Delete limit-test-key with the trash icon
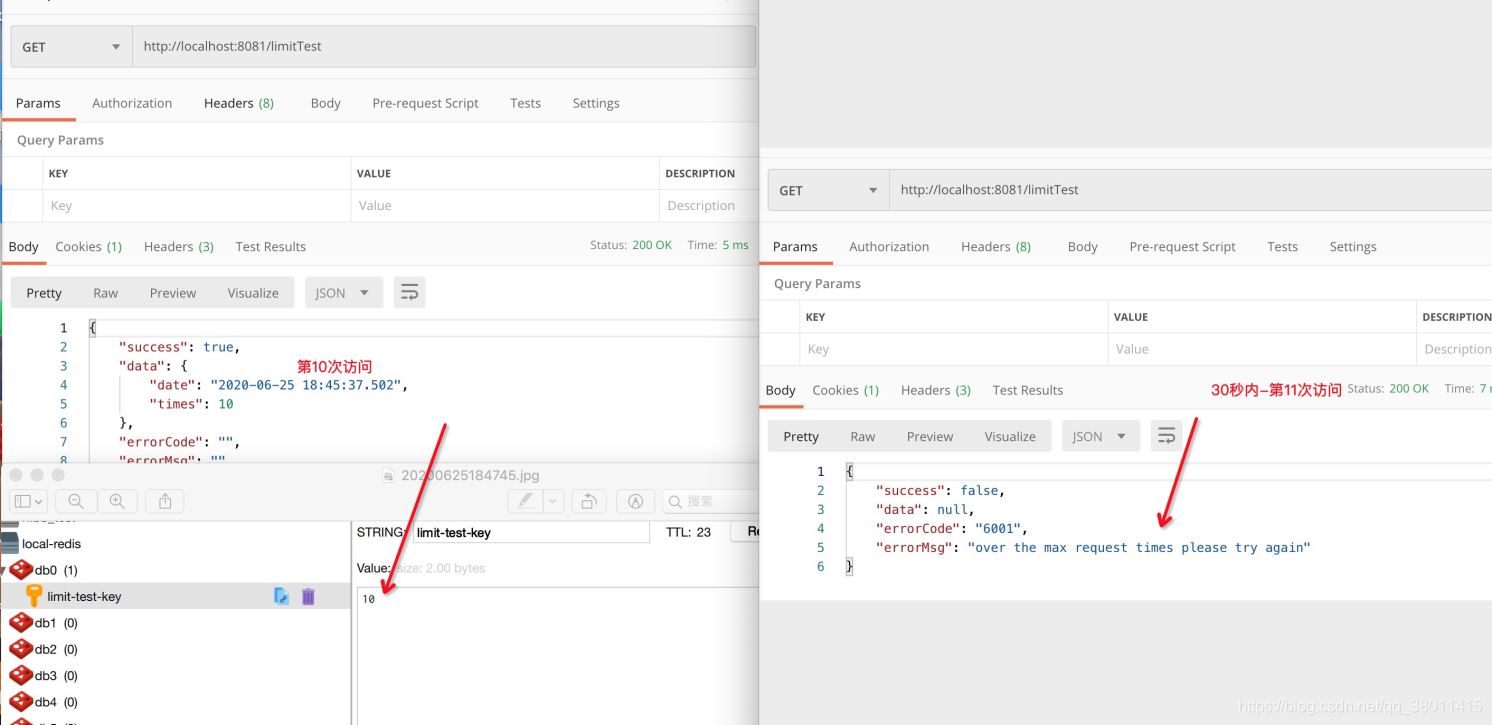This screenshot has height=725, width=1492. pyautogui.click(x=308, y=597)
